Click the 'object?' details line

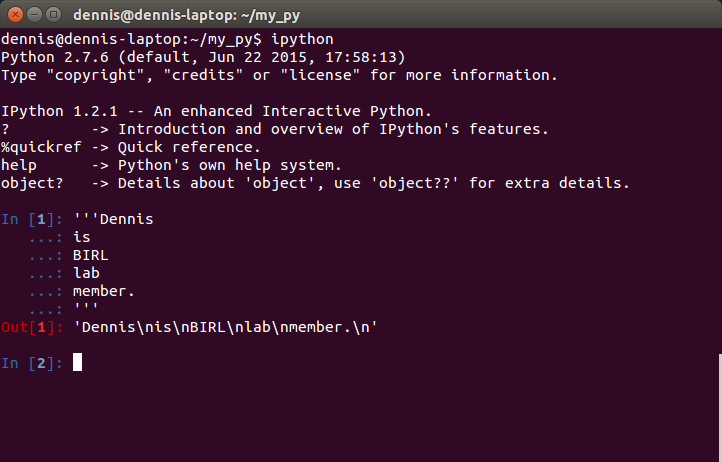315,183
